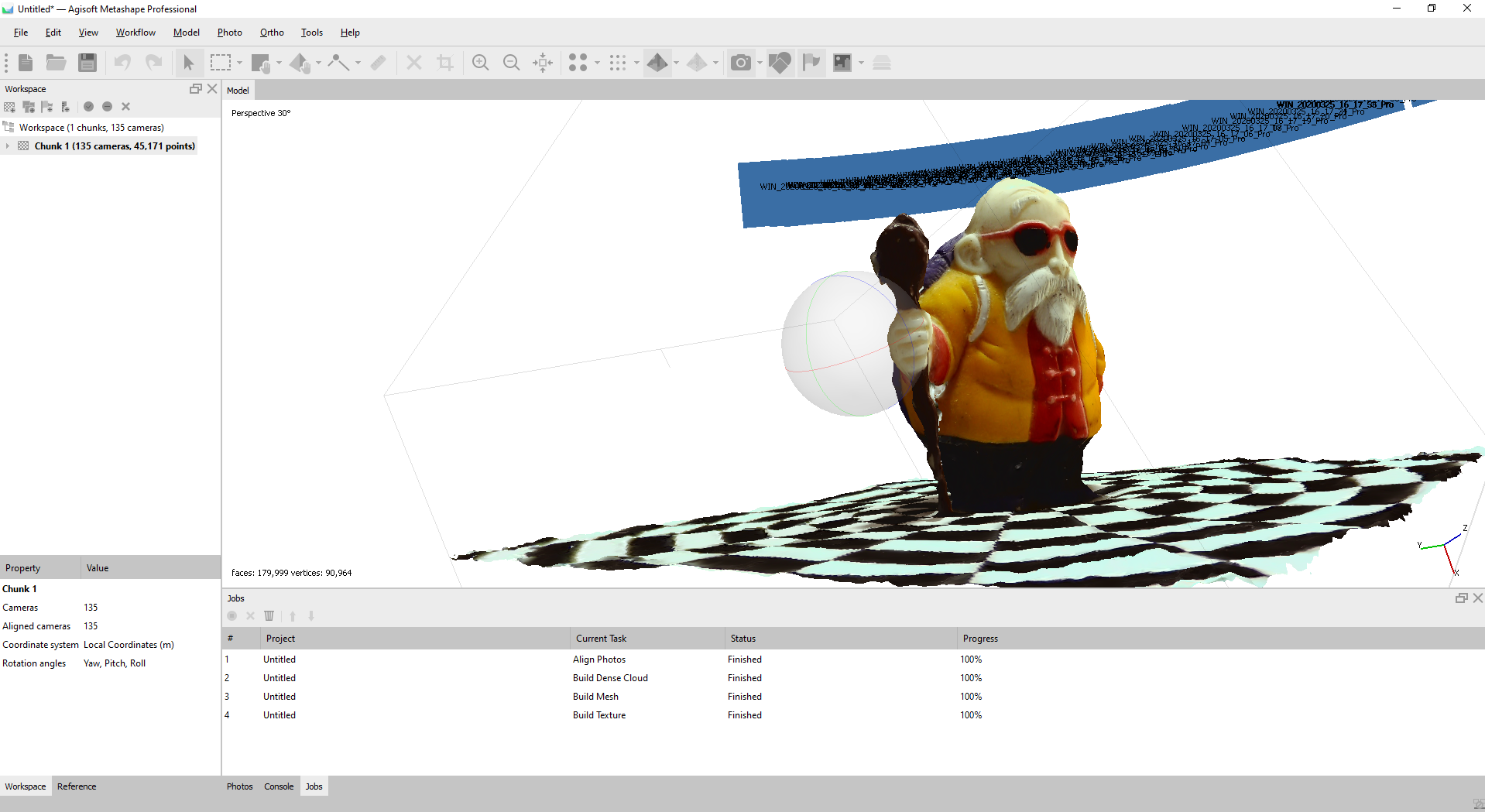Redo the last action
Image resolution: width=1485 pixels, height=812 pixels.
click(x=154, y=63)
